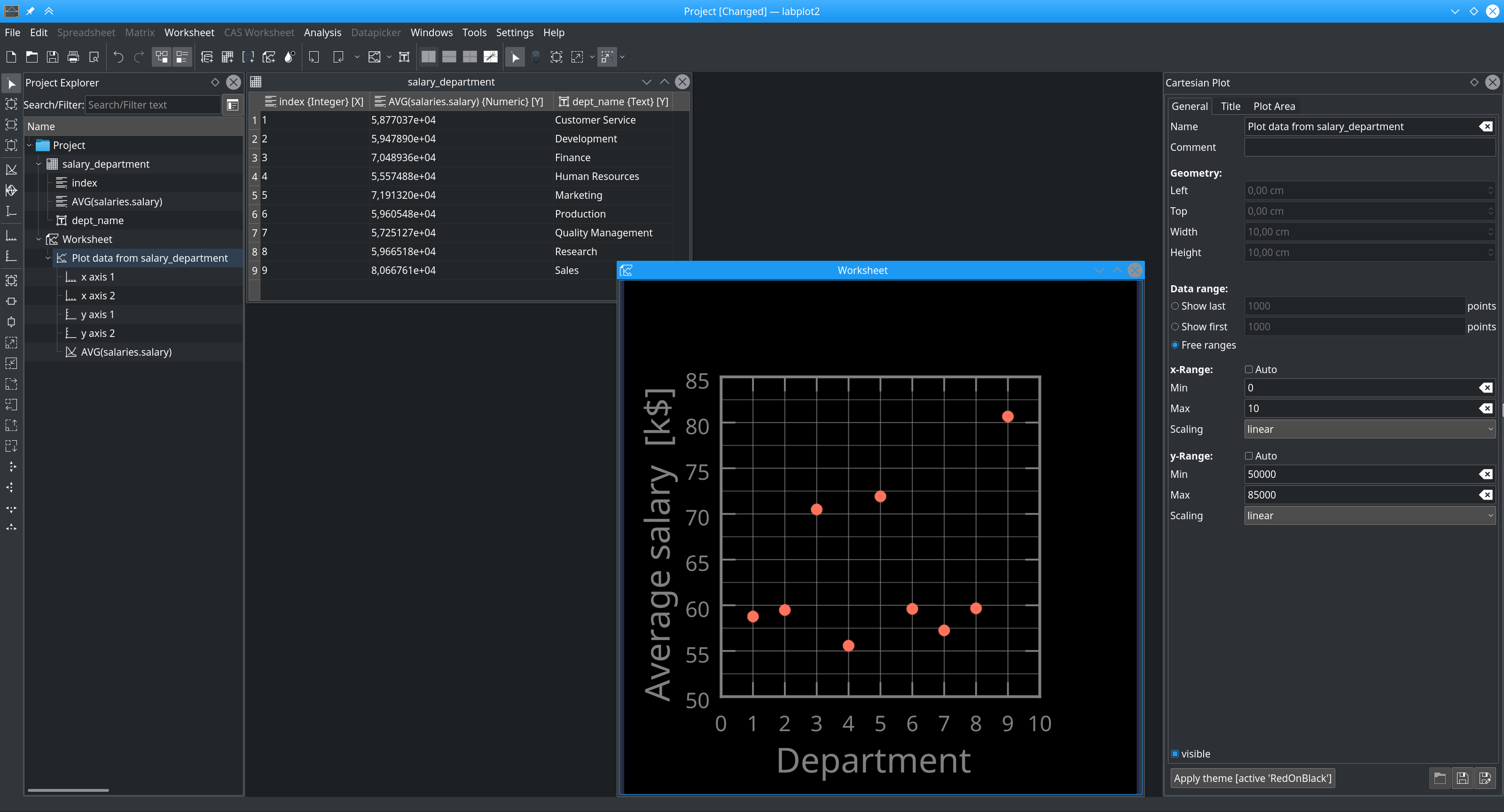
Task: Uncheck the visible checkbox
Action: [1175, 754]
